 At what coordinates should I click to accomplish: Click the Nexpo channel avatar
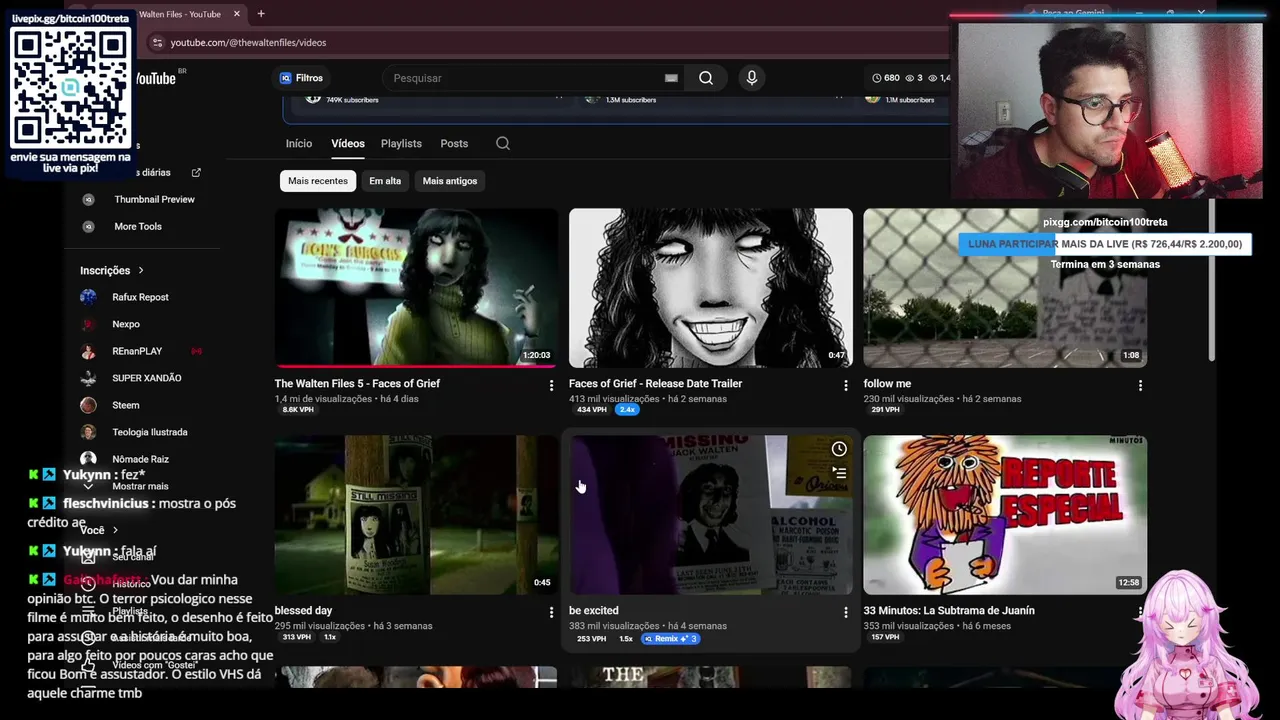(x=89, y=324)
